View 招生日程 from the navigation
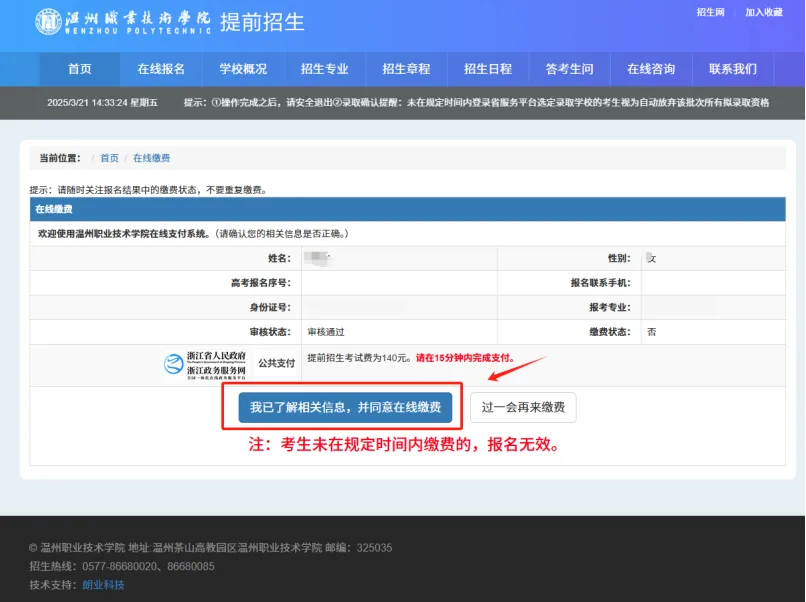This screenshot has width=806, height=602. 488,69
